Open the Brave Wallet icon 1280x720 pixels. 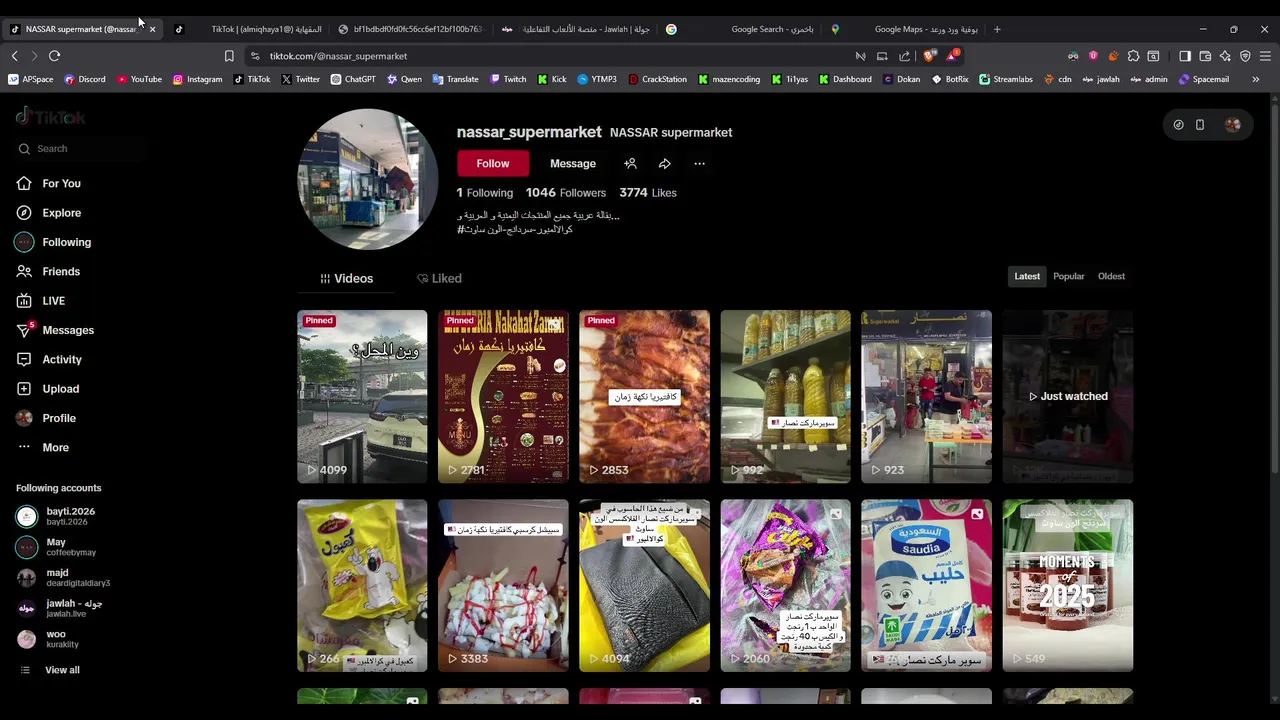tap(1205, 56)
